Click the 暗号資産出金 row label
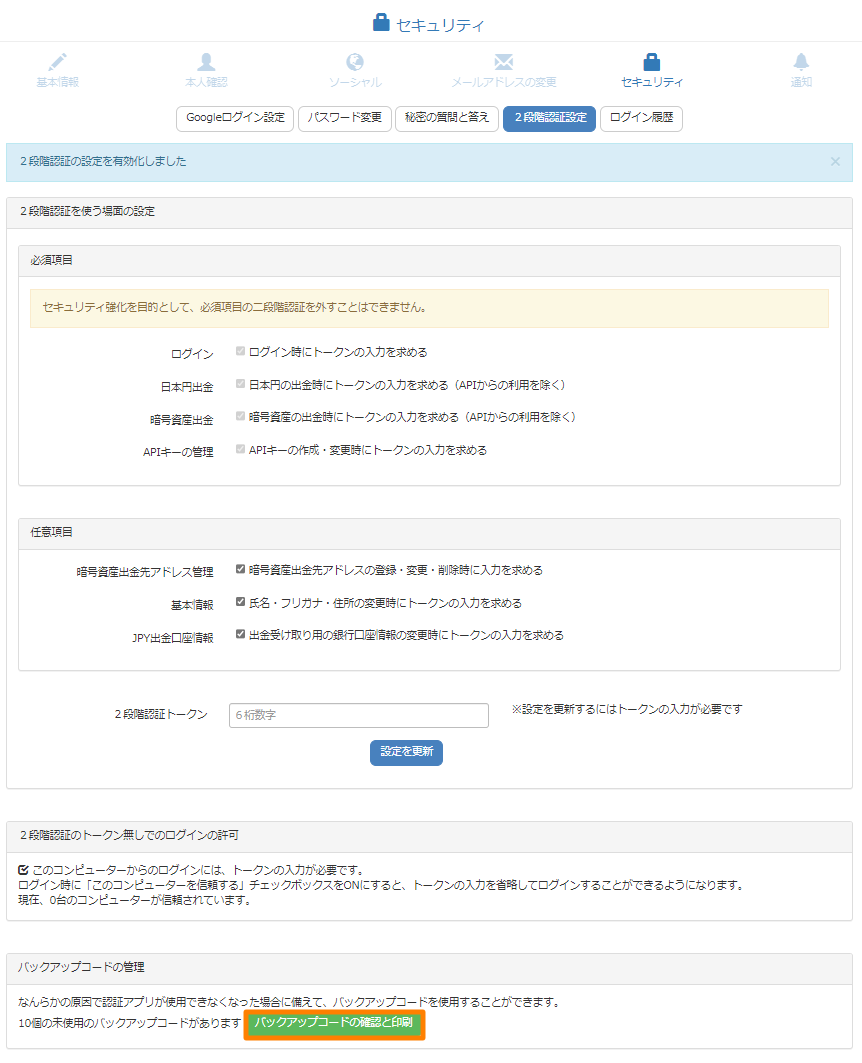This screenshot has height=1063, width=862. click(x=182, y=420)
